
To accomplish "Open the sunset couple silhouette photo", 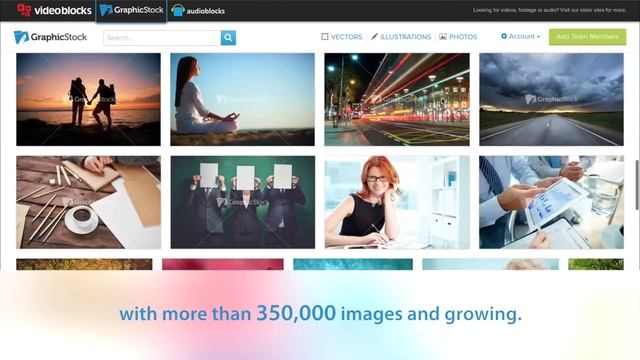I will (89, 99).
